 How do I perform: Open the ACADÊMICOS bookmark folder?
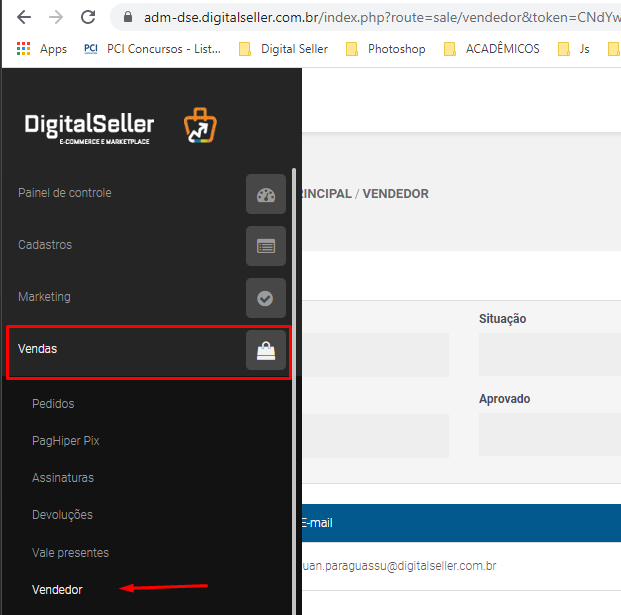click(x=491, y=49)
